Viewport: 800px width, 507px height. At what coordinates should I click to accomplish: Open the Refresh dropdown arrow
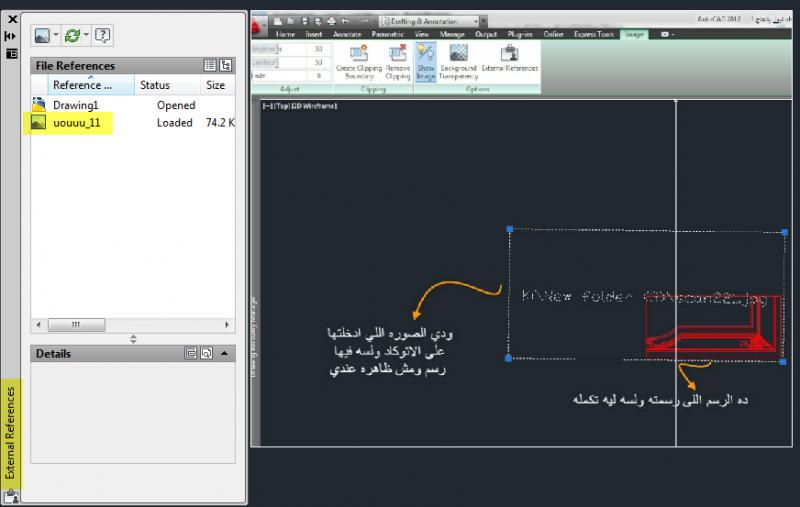point(86,35)
